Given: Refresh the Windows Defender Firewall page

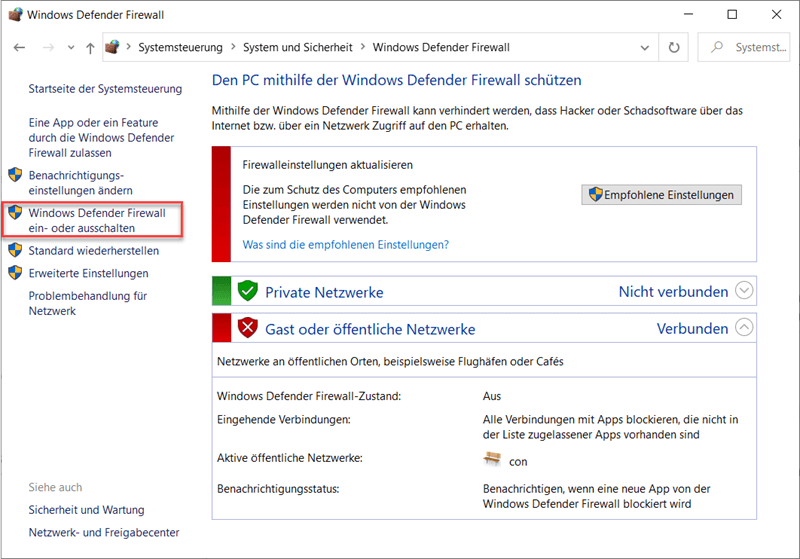Looking at the screenshot, I should tap(674, 47).
